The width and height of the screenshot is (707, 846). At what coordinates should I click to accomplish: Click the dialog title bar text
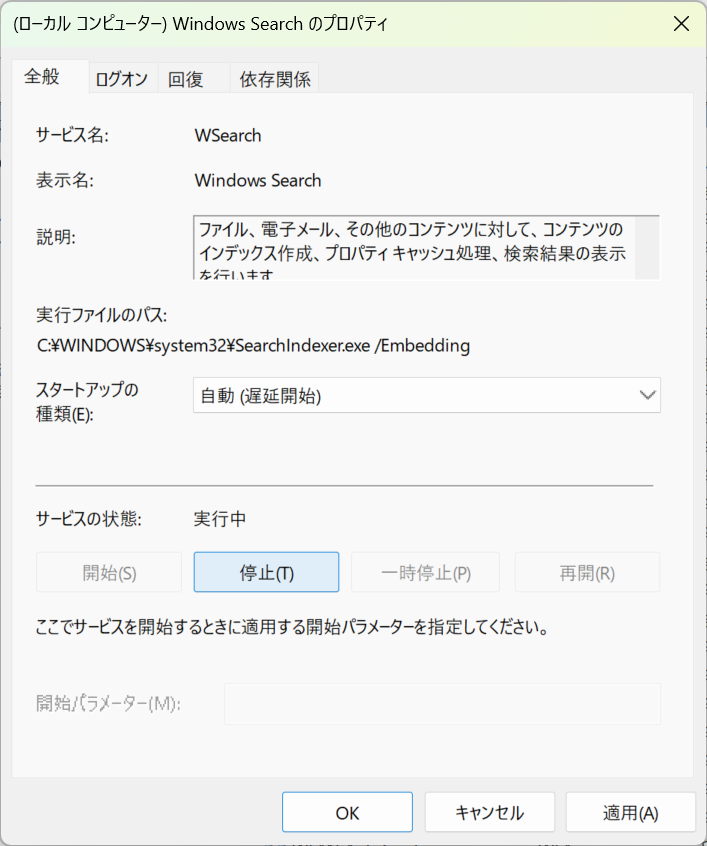pos(200,24)
